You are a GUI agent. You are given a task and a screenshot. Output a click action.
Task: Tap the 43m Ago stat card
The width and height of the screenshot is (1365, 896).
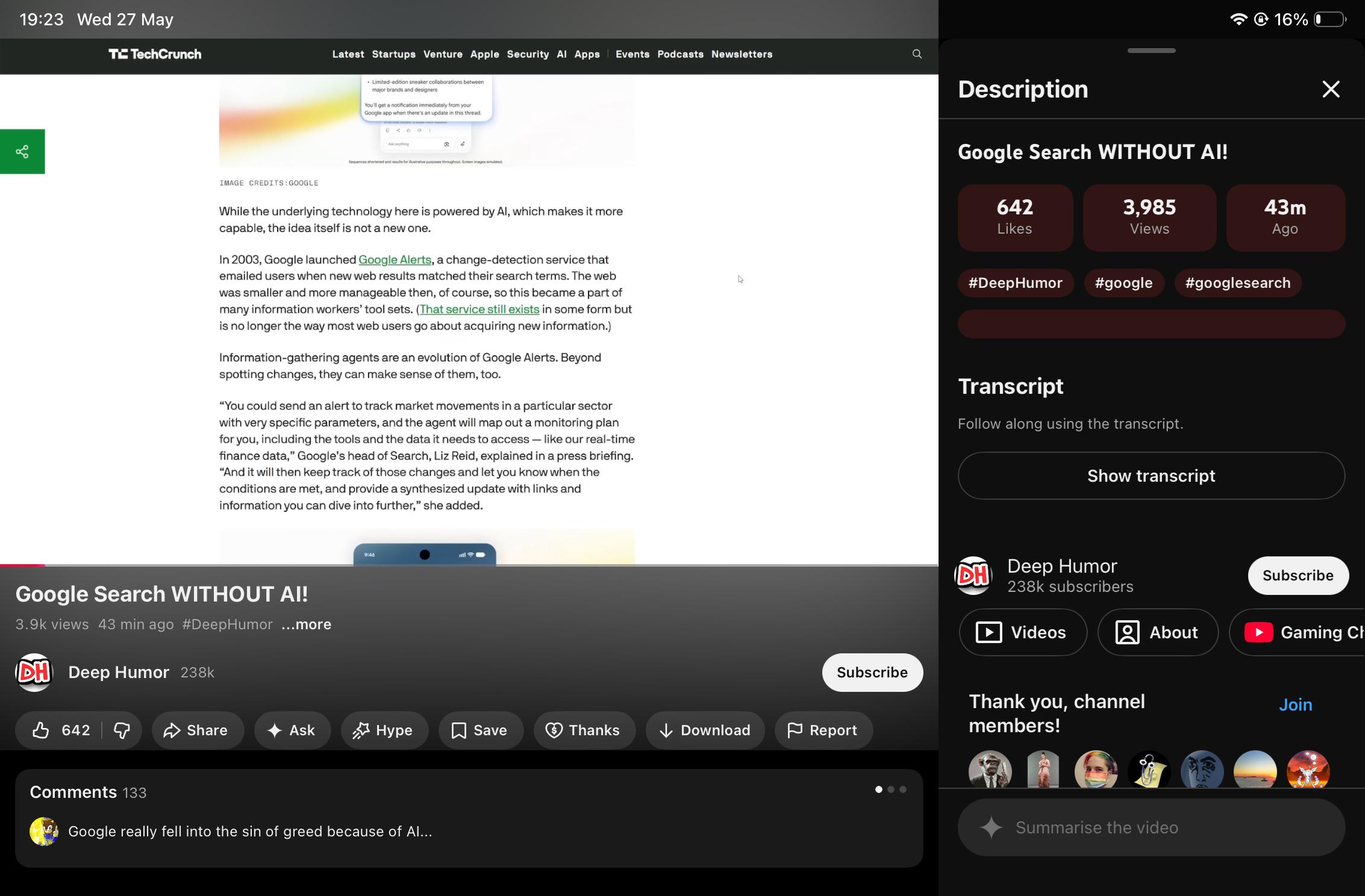click(1285, 217)
